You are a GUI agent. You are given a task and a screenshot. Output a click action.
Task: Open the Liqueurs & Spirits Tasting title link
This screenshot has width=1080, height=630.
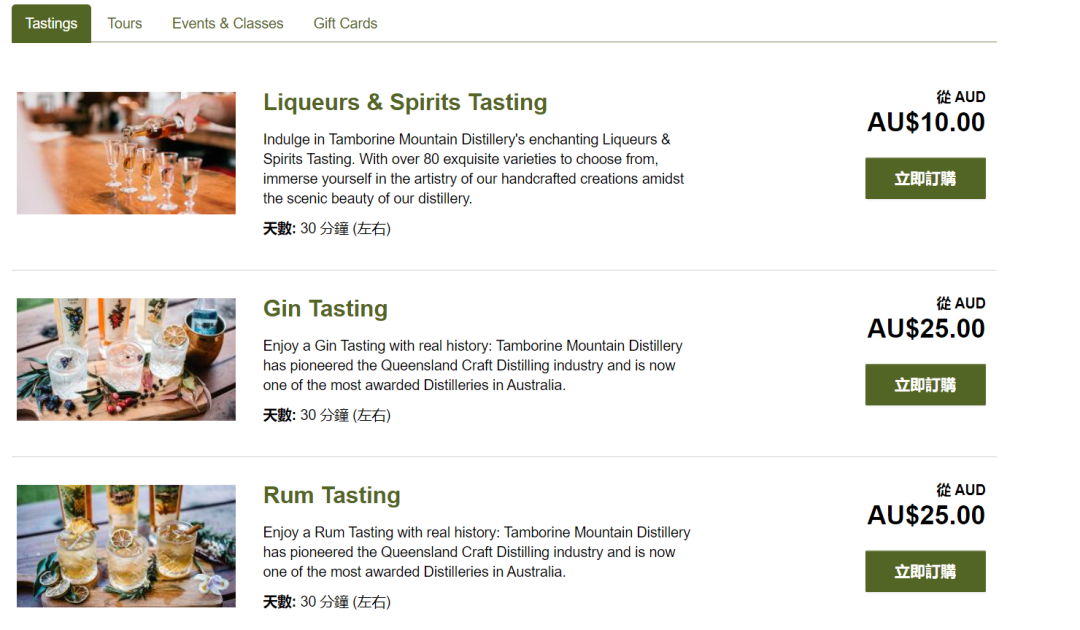405,102
